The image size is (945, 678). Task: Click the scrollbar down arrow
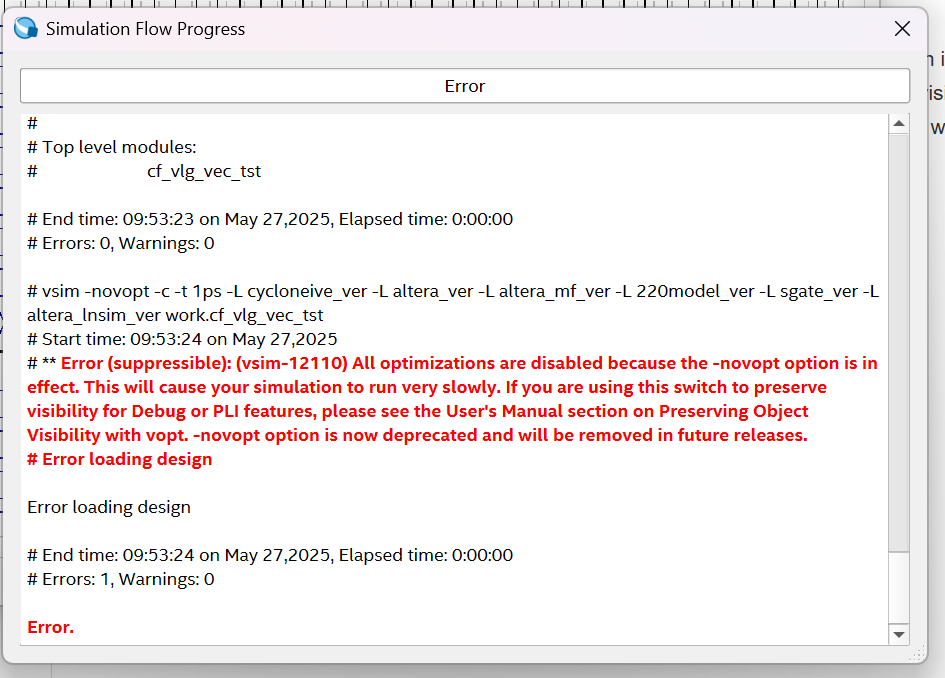coord(899,634)
